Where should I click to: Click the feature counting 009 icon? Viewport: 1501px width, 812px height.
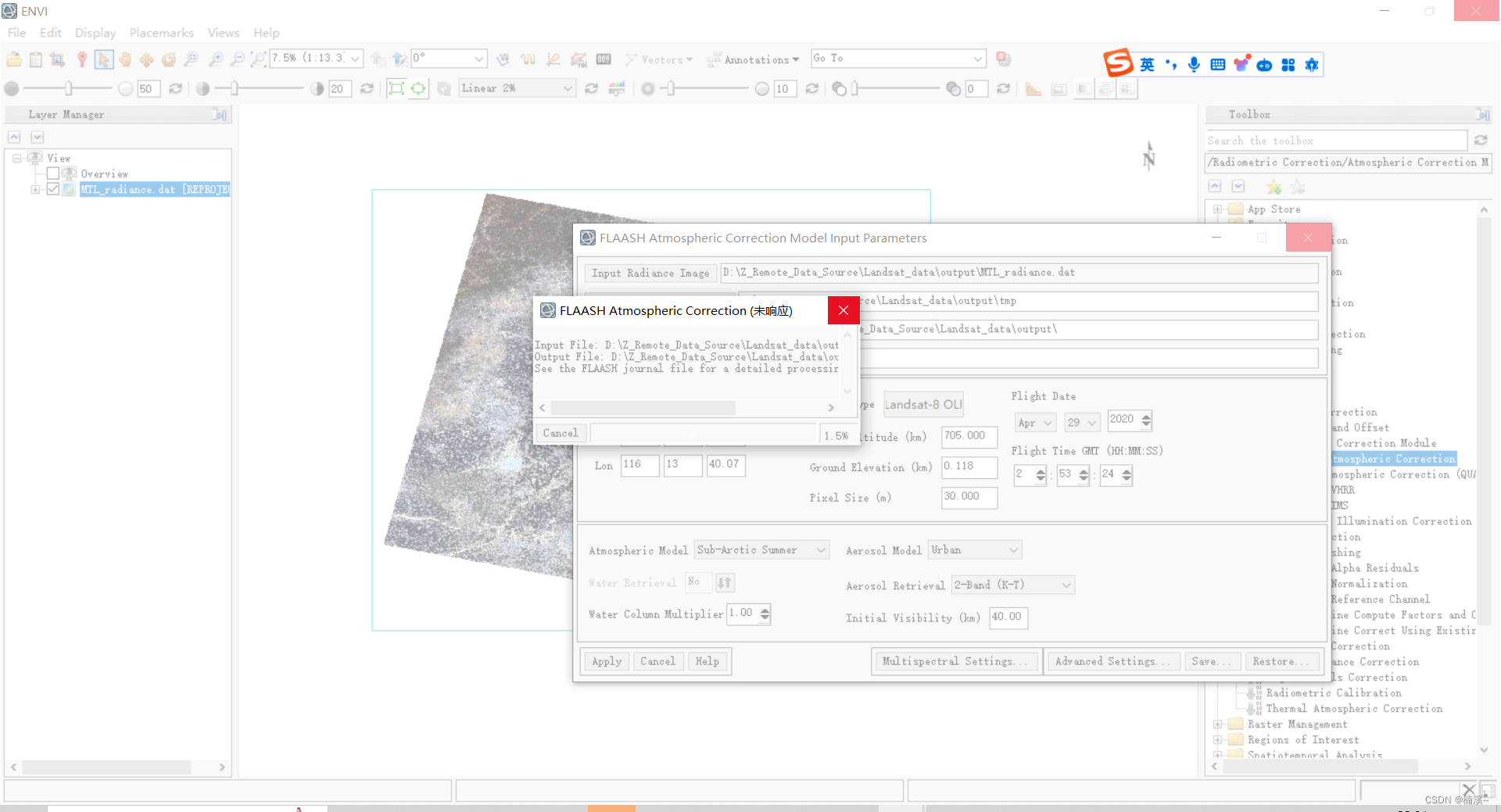[604, 59]
